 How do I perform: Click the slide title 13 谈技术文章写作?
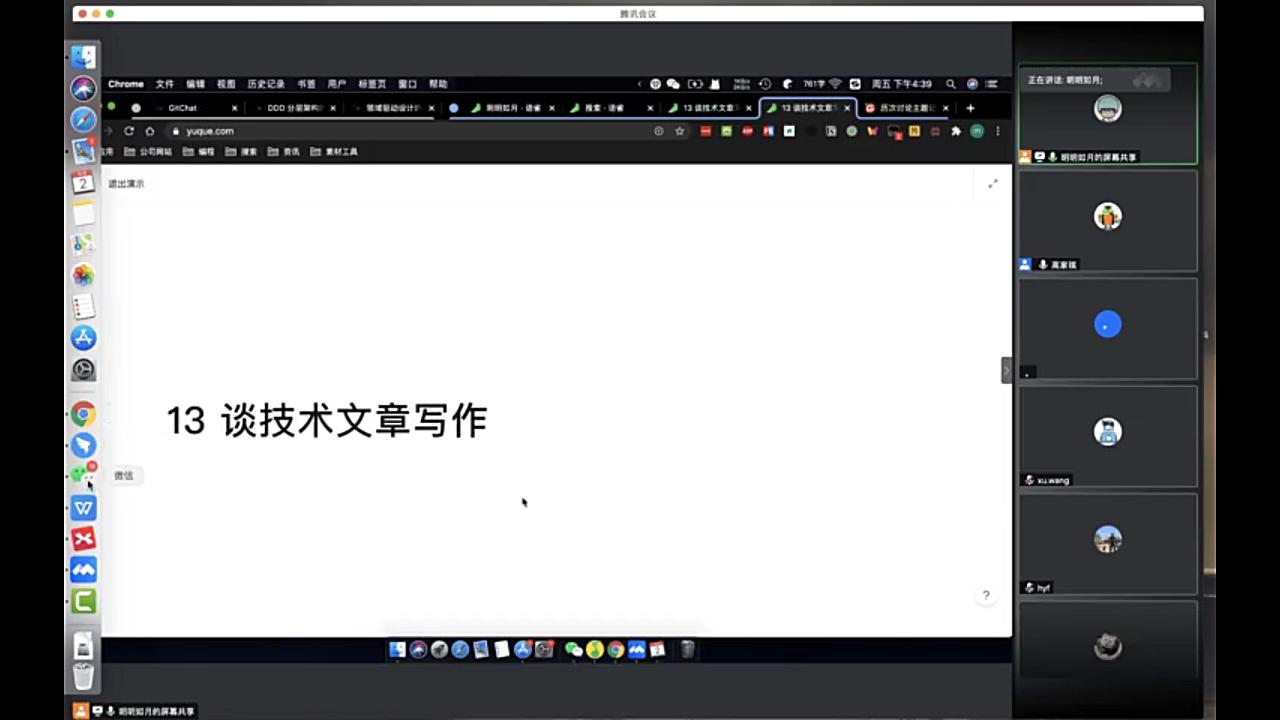tap(326, 421)
